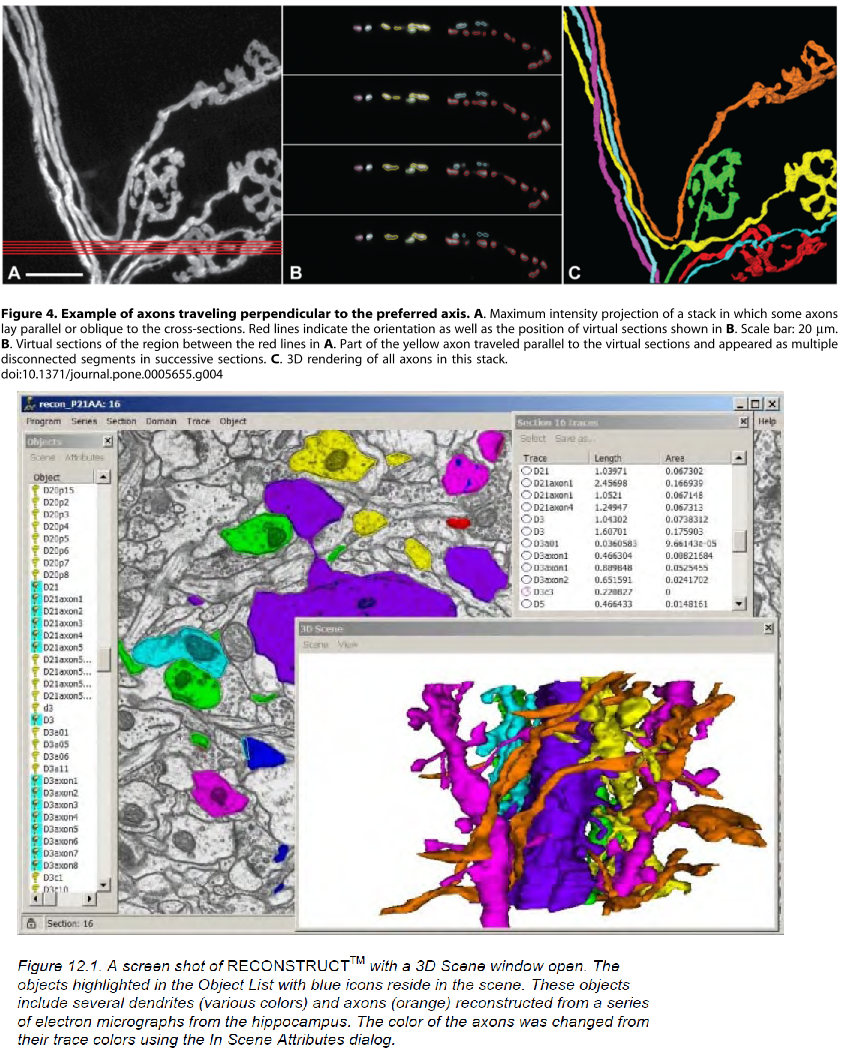Click the D3axon8 object icon
The image size is (841, 1052).
click(36, 865)
